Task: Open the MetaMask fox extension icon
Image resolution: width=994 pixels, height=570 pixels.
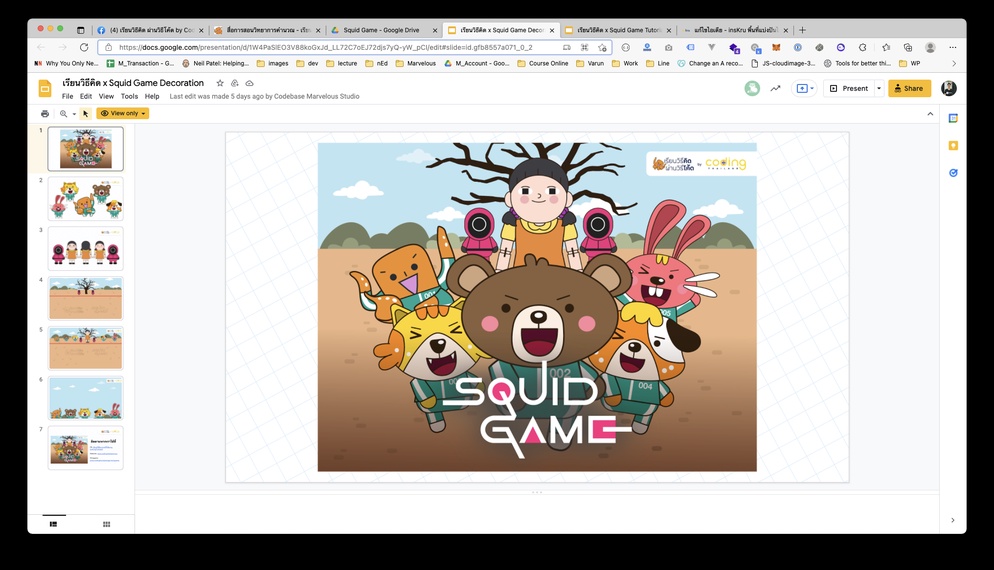Action: pos(775,48)
